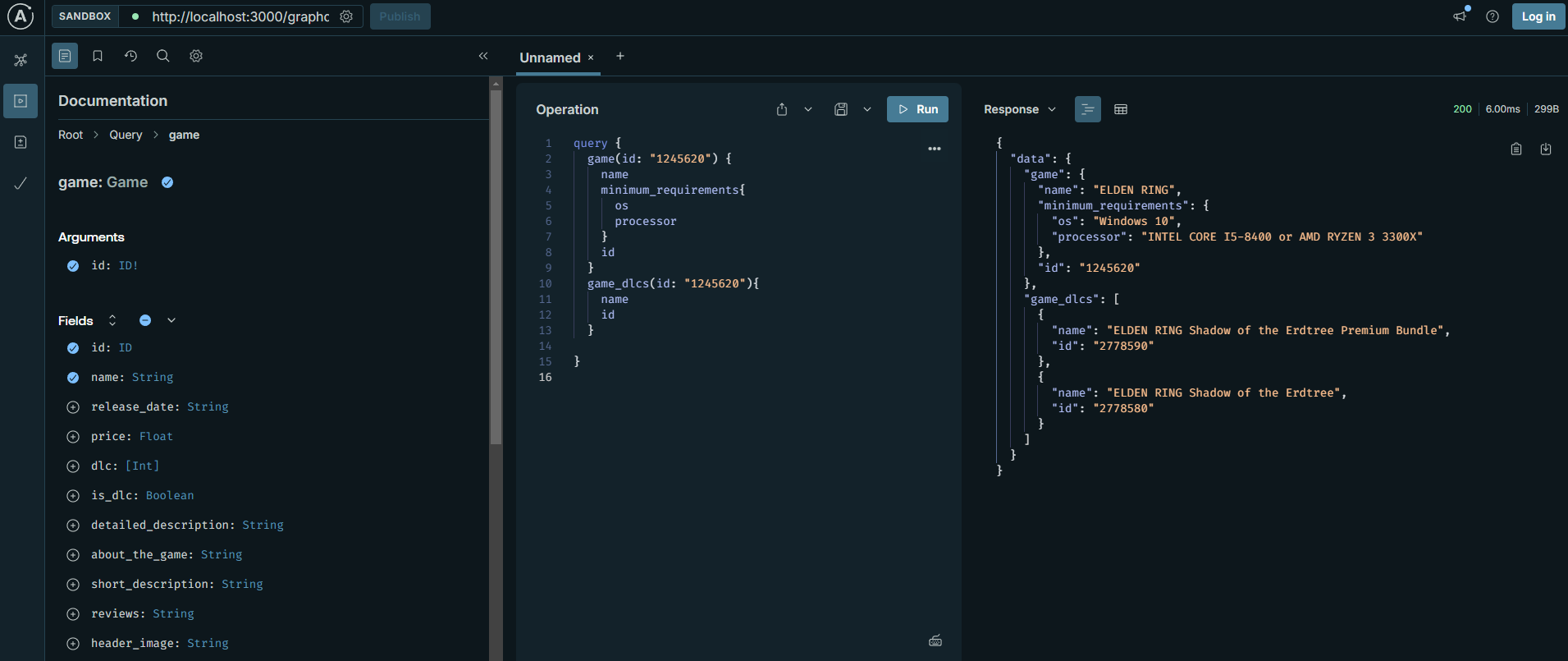Click line 14 in the operation editor

tap(738, 346)
